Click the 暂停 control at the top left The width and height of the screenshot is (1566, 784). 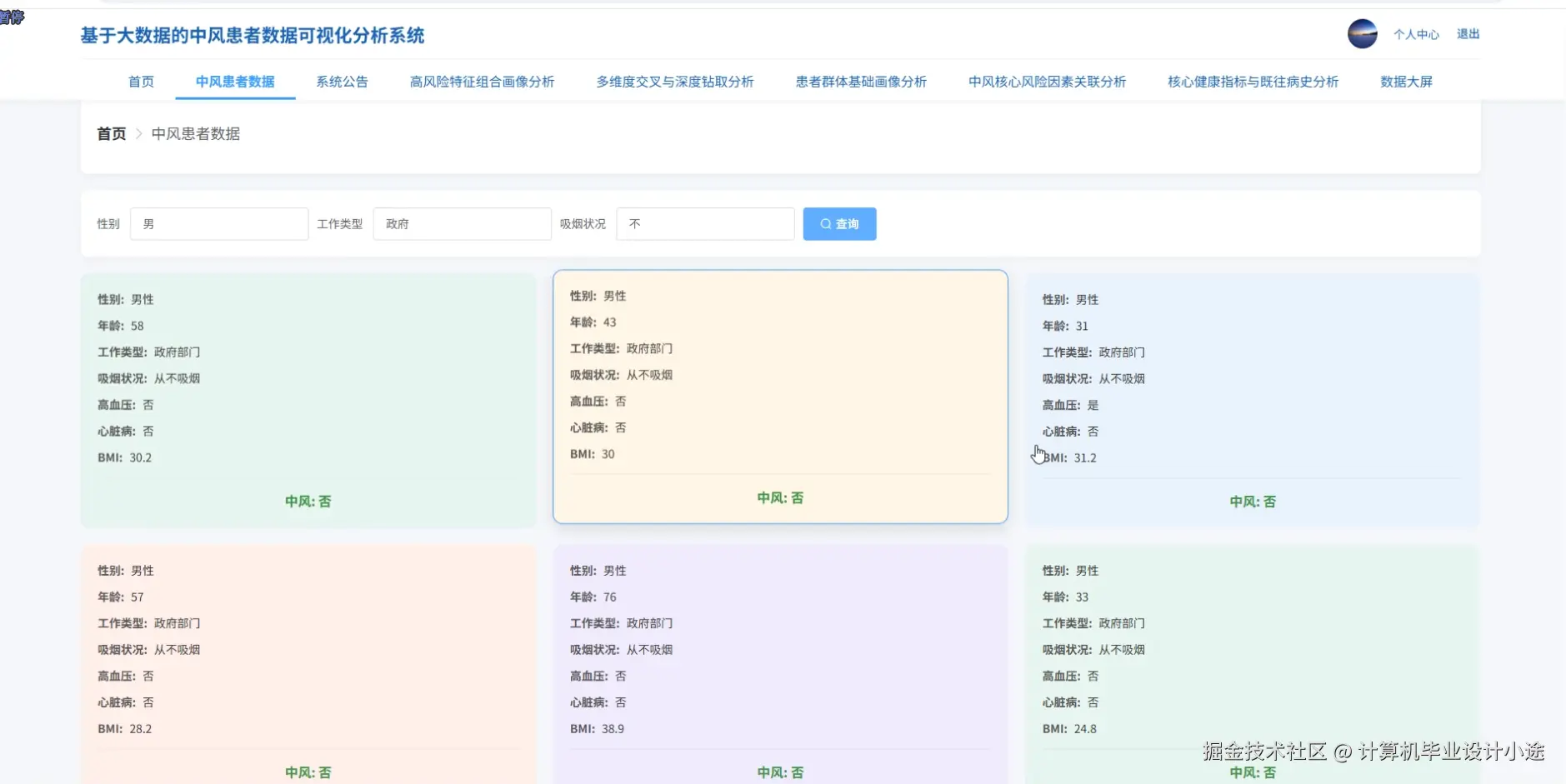point(11,17)
